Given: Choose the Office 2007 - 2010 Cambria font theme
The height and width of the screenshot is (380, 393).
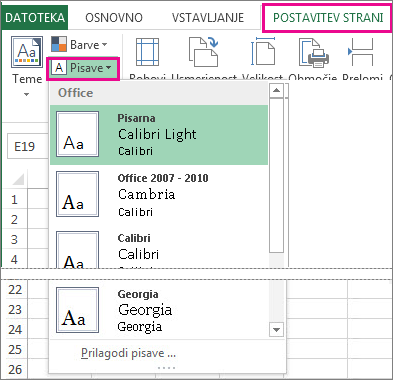Looking at the screenshot, I should coord(159,195).
